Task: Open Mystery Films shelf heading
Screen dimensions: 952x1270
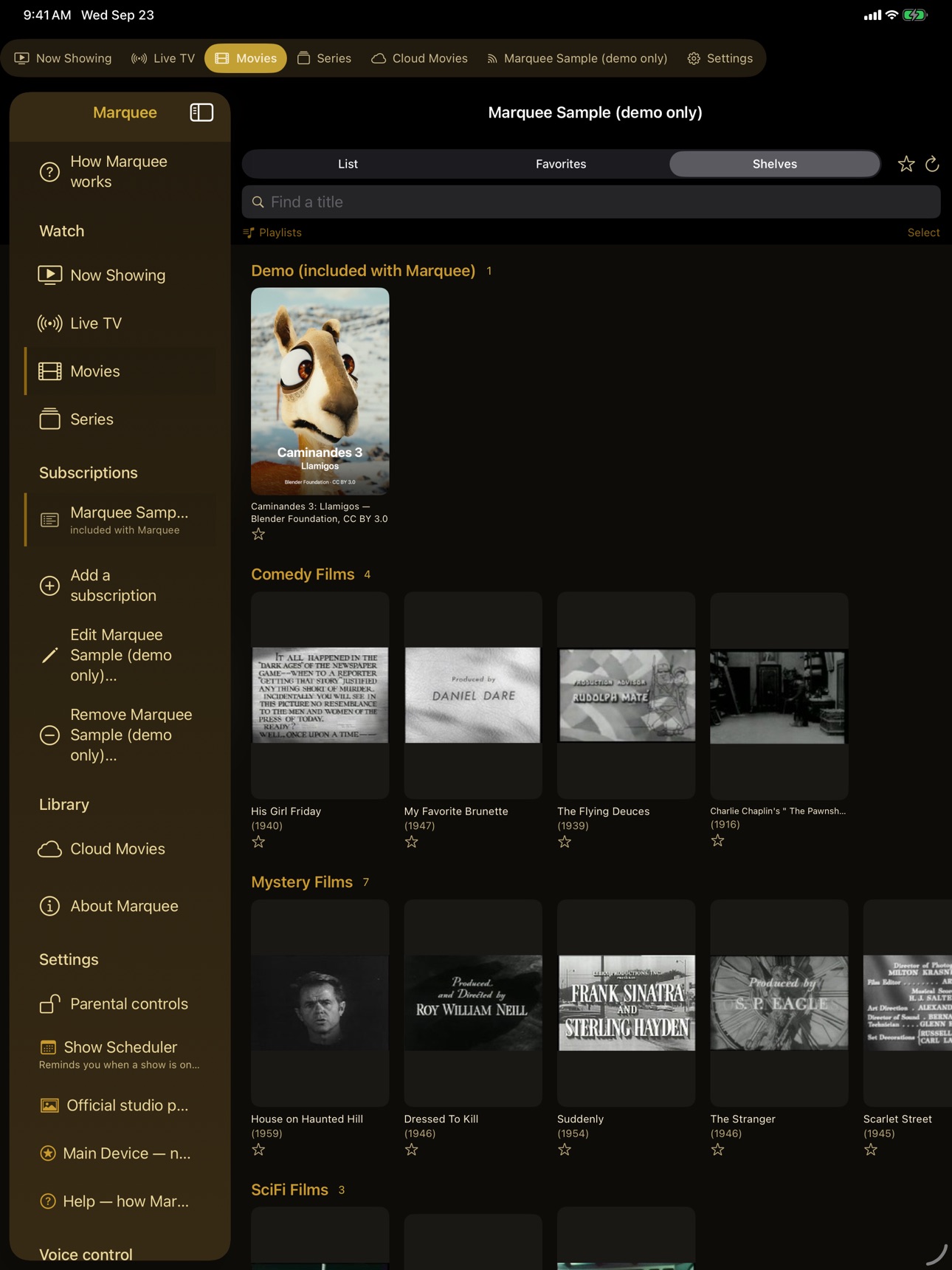Action: pyautogui.click(x=302, y=882)
